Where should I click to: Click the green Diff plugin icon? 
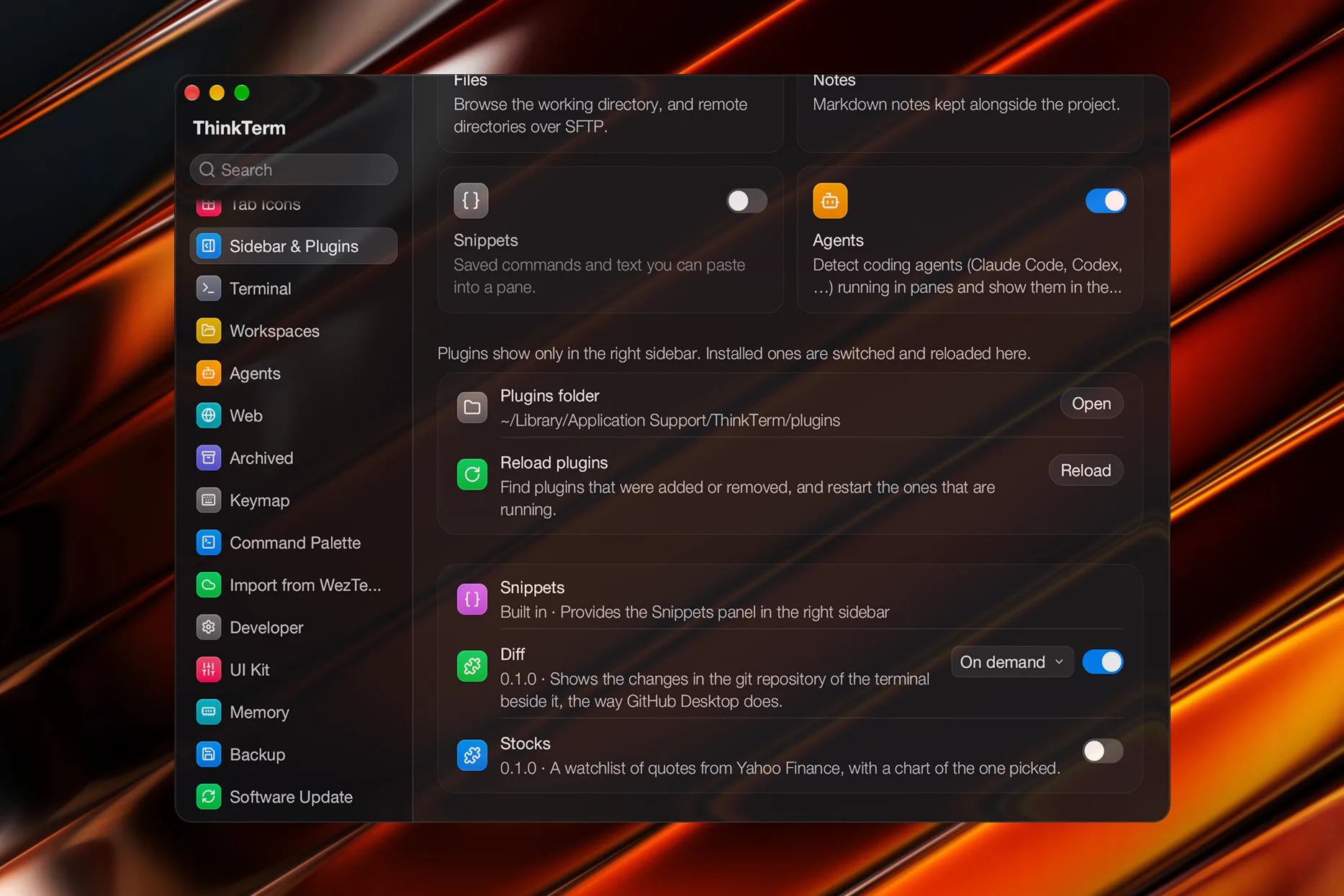click(472, 666)
